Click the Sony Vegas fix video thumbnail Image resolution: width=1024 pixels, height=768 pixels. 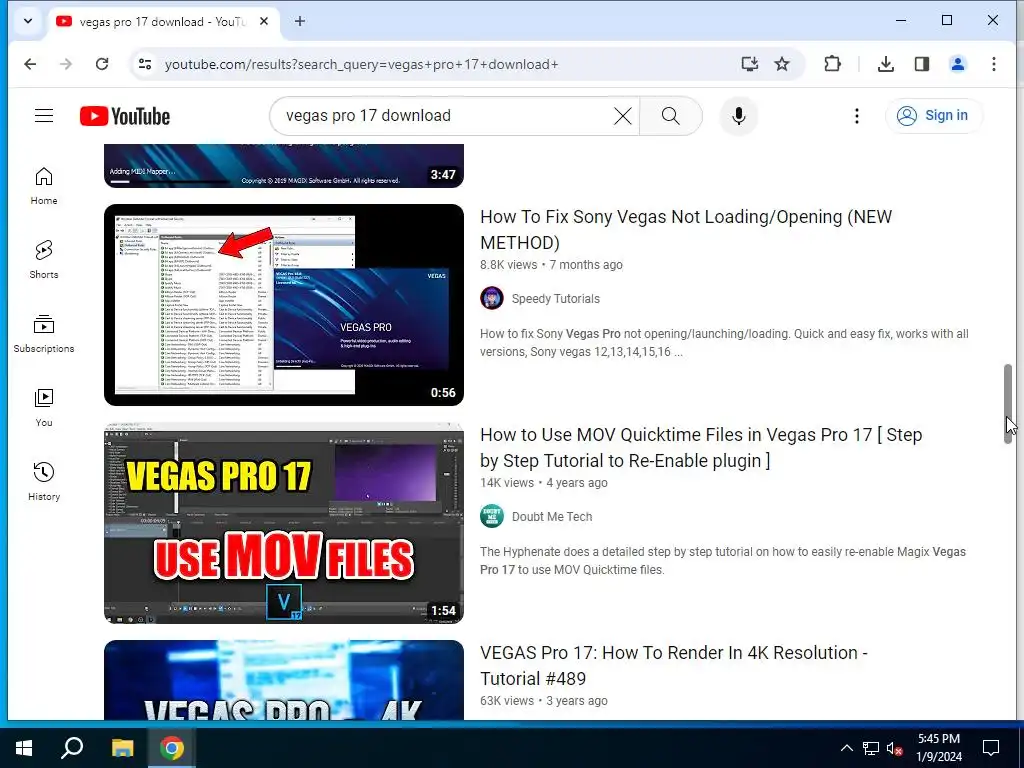pyautogui.click(x=284, y=305)
